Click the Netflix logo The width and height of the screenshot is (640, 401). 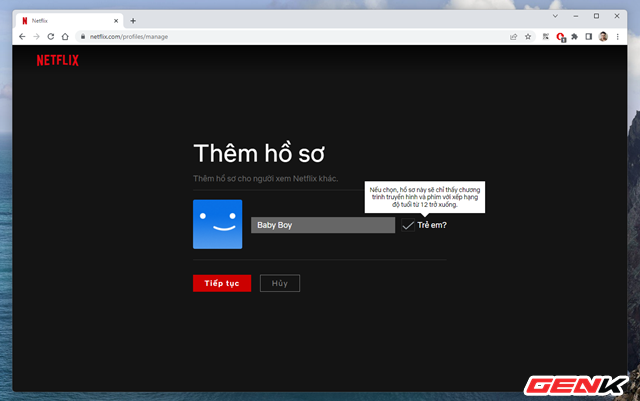(58, 60)
